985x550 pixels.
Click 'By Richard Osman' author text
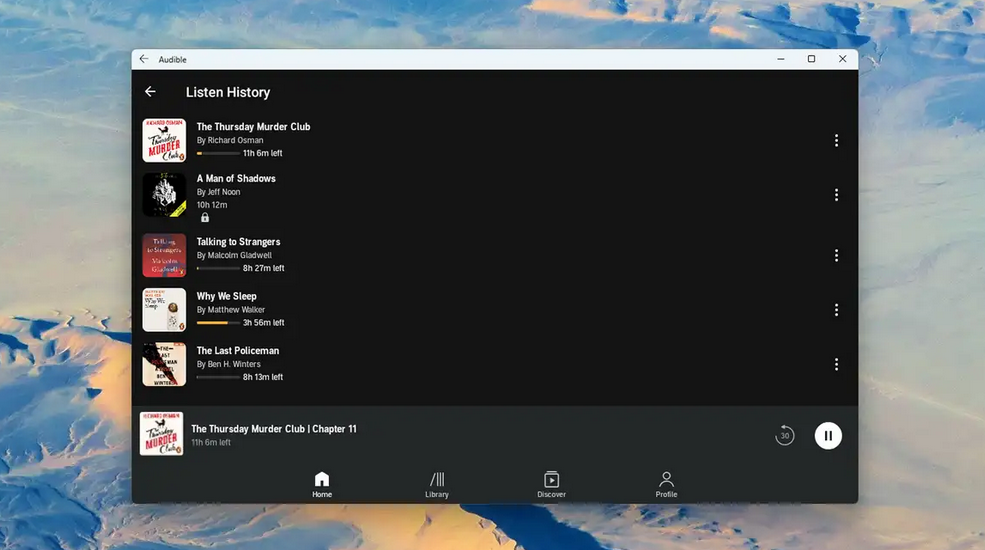tap(230, 141)
